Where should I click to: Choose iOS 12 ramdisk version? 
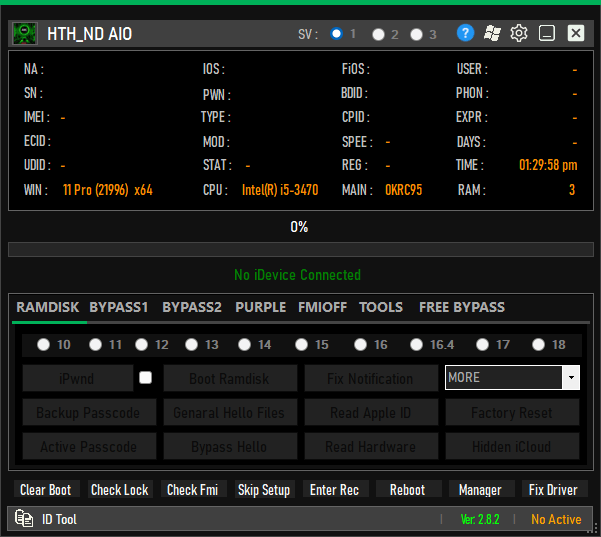[141, 345]
